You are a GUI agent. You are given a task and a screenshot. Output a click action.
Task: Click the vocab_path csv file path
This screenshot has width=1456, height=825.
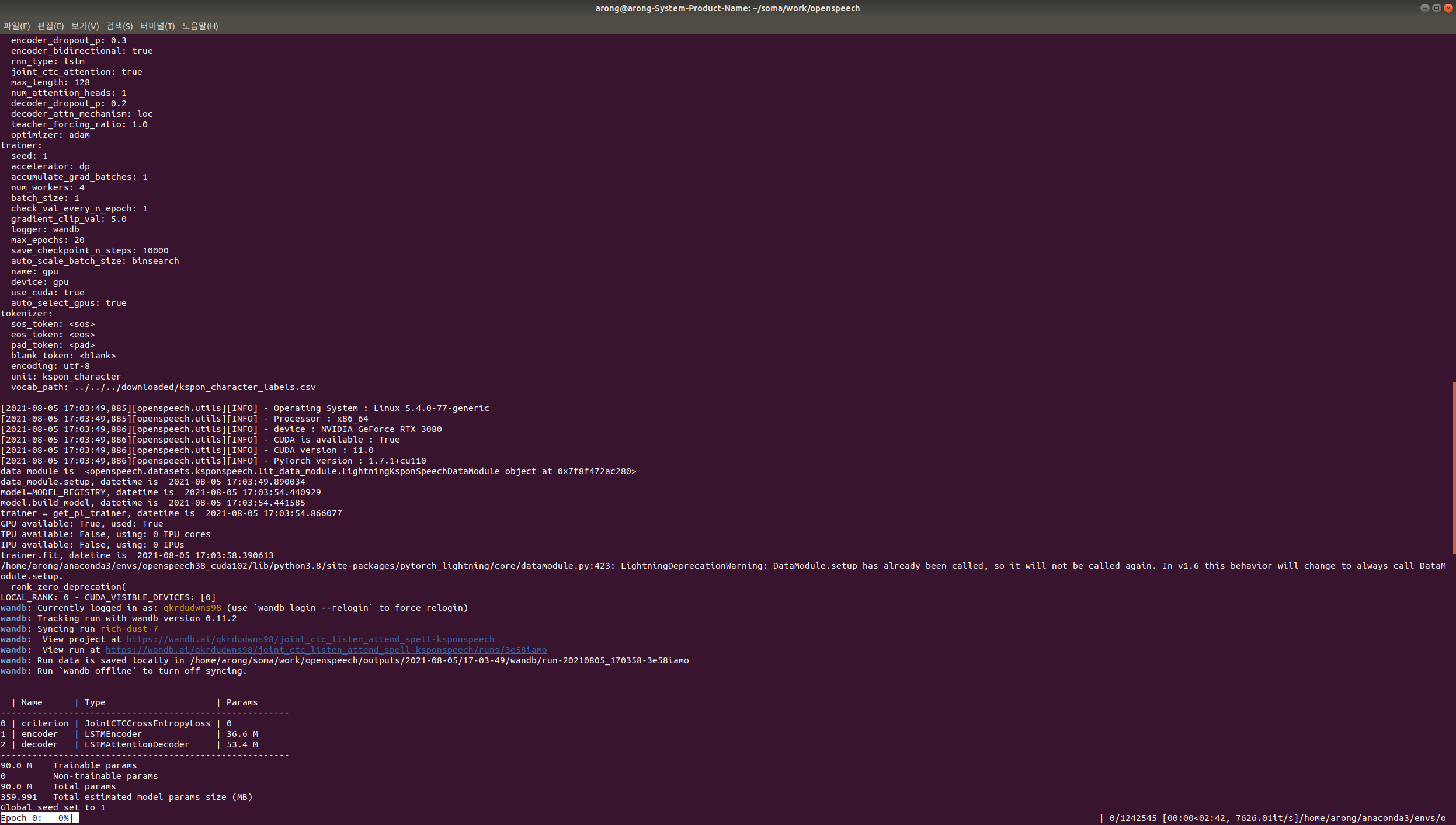(194, 387)
